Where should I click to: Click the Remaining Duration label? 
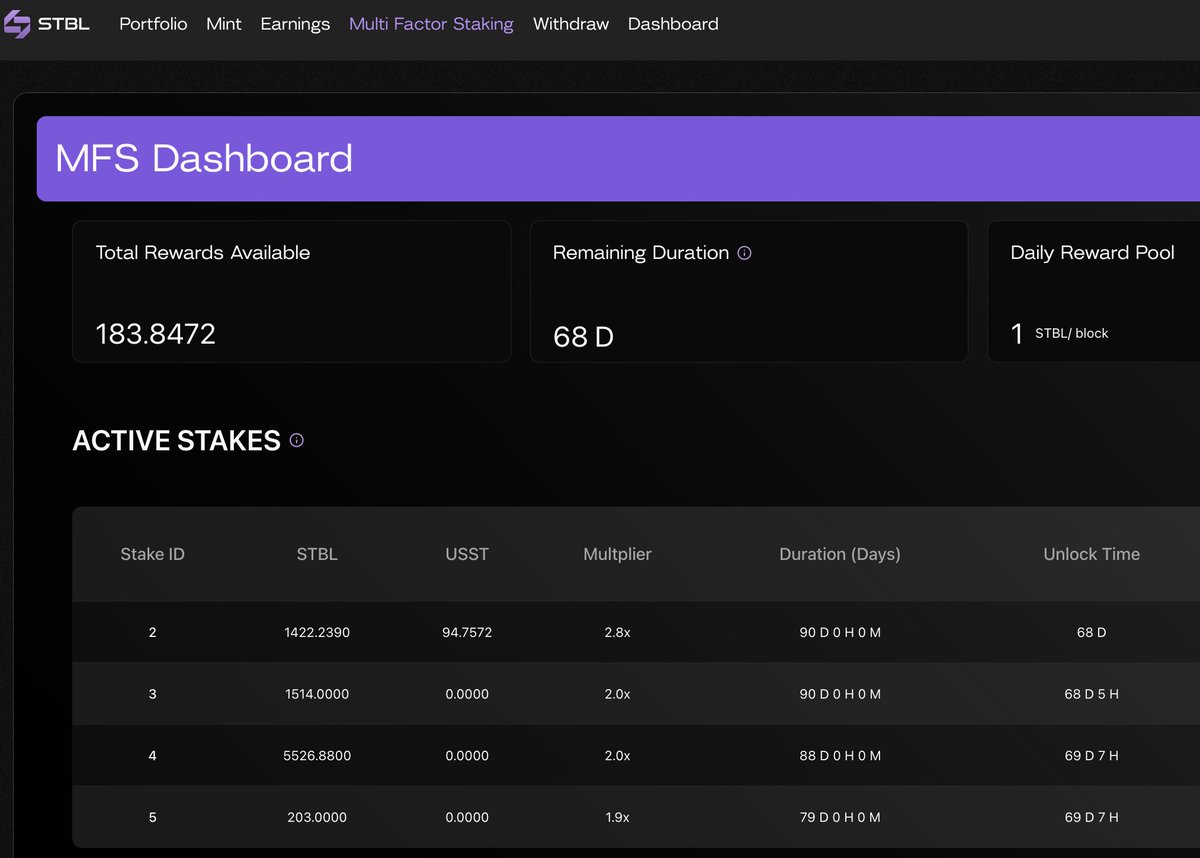pos(641,253)
